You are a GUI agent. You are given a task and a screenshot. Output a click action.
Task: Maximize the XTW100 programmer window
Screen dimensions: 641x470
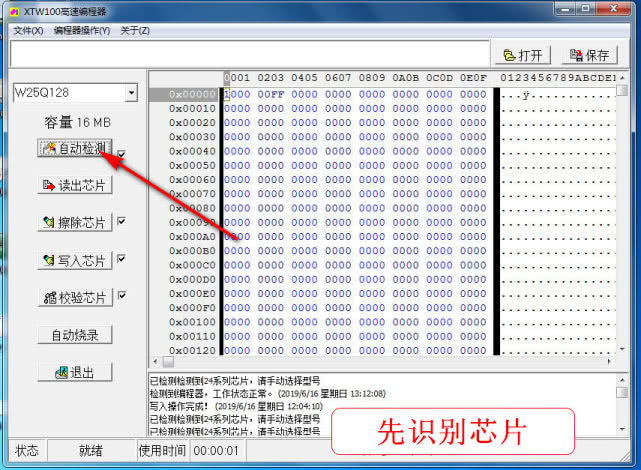[x=586, y=9]
